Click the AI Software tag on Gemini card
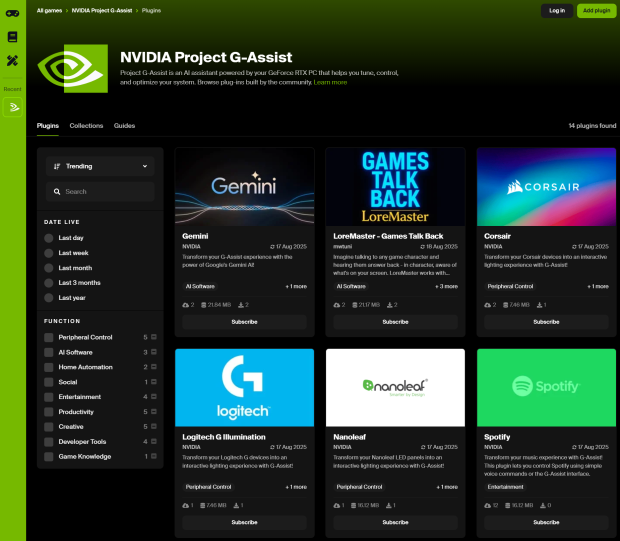Screen dimensions: 620x541 coord(200,286)
